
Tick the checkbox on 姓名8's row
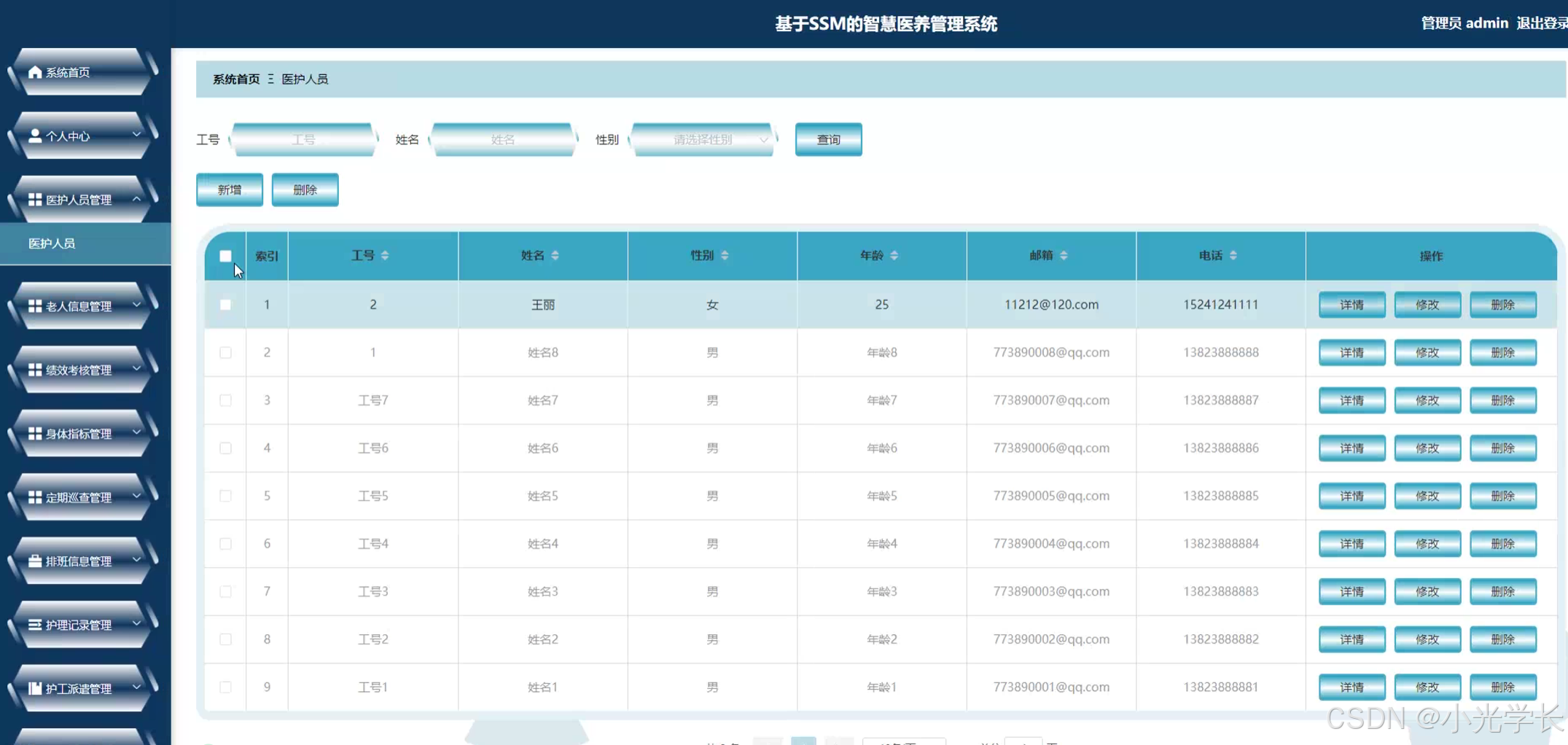pyautogui.click(x=225, y=352)
